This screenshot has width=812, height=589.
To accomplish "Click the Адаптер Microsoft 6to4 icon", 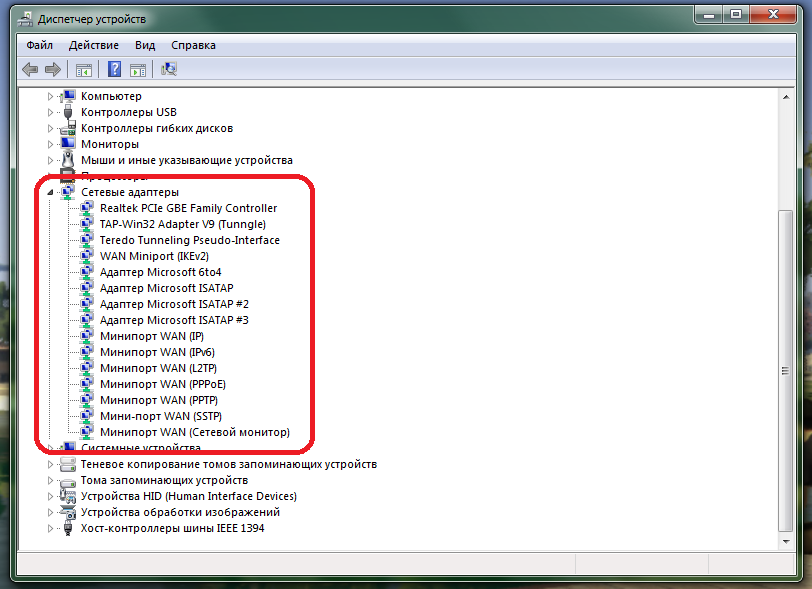I will [87, 272].
